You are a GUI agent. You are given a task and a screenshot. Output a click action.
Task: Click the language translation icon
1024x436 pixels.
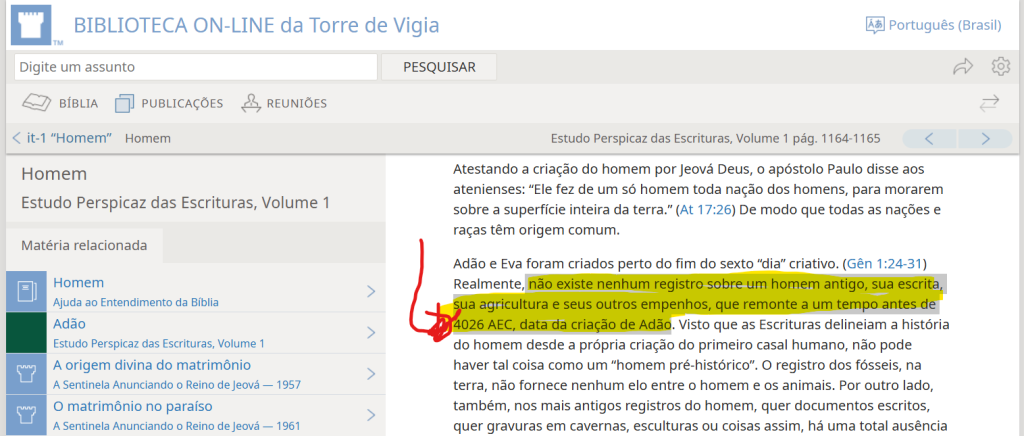coord(874,25)
